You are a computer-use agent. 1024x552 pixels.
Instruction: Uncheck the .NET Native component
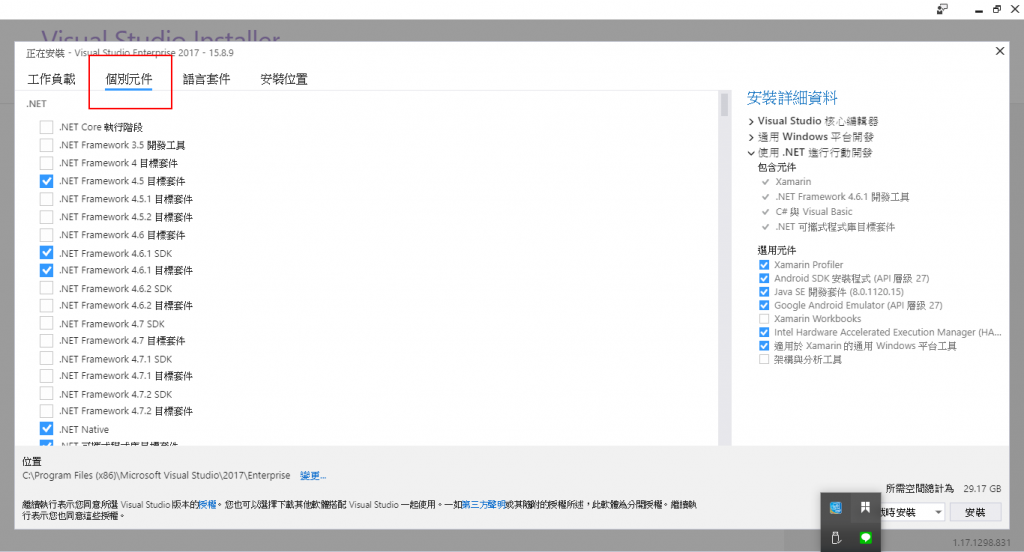tap(46, 429)
